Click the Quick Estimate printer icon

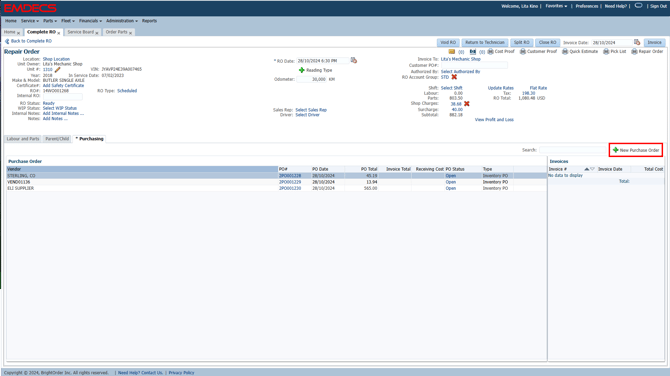pos(565,51)
